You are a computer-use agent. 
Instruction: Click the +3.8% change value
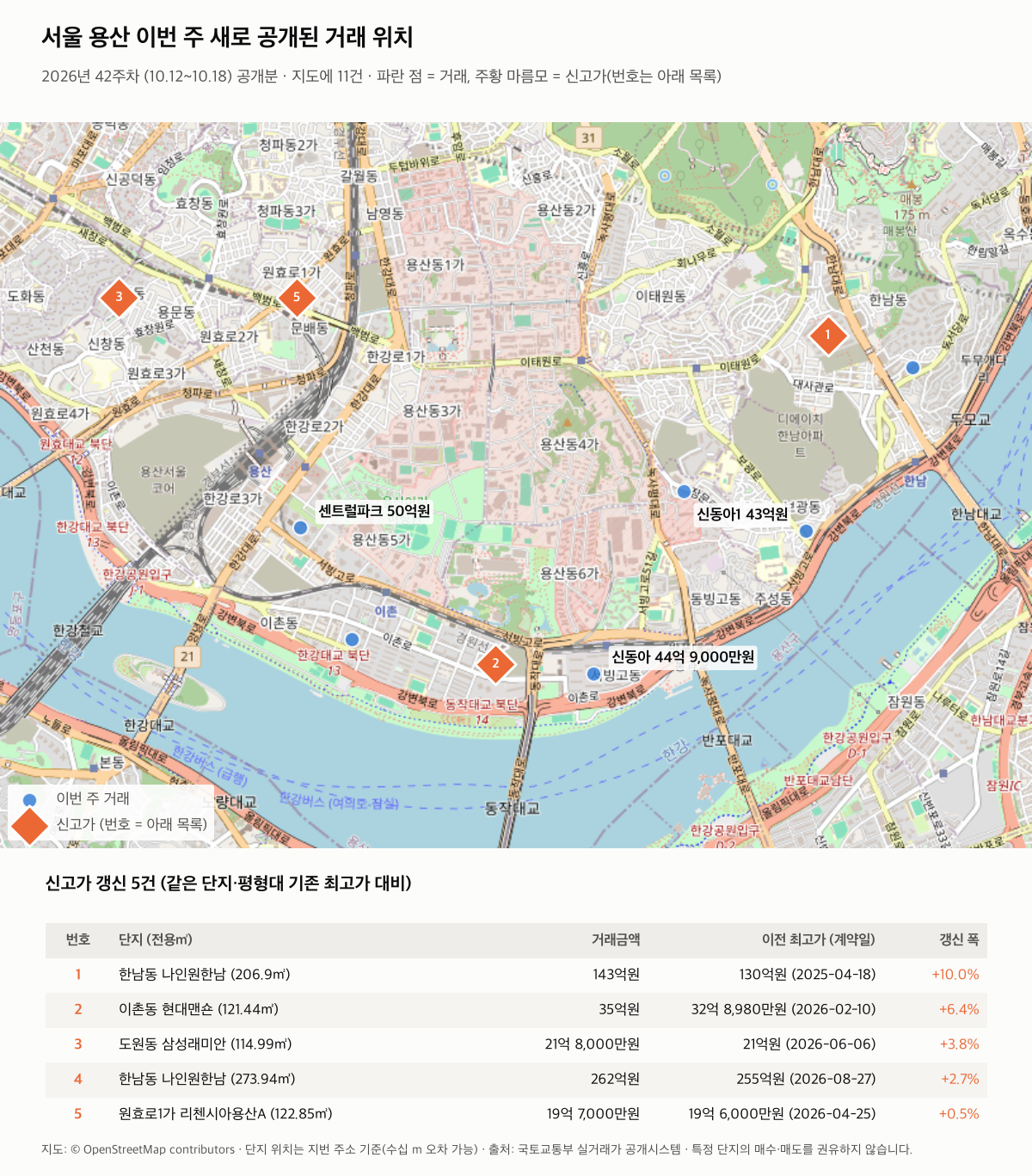(x=959, y=1044)
